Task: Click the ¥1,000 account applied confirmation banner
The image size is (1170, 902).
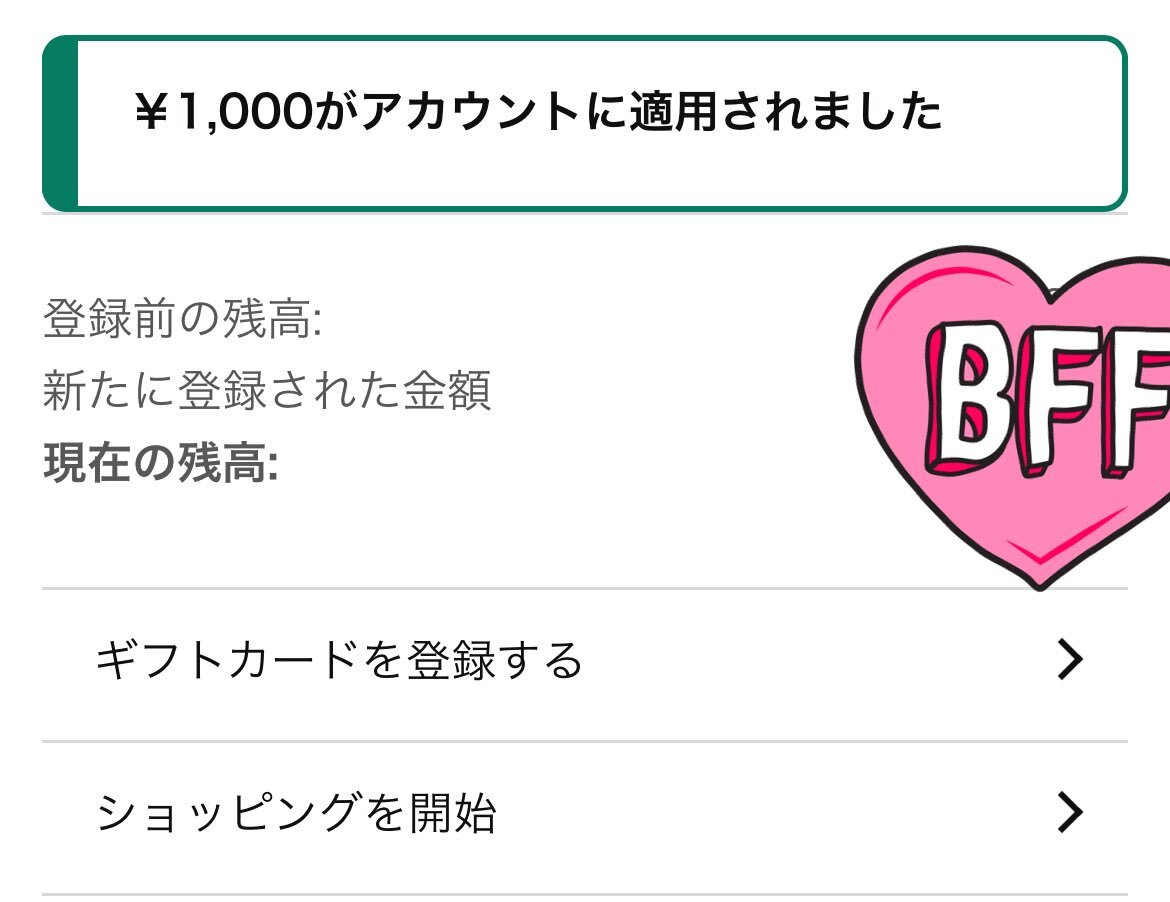Action: (584, 123)
